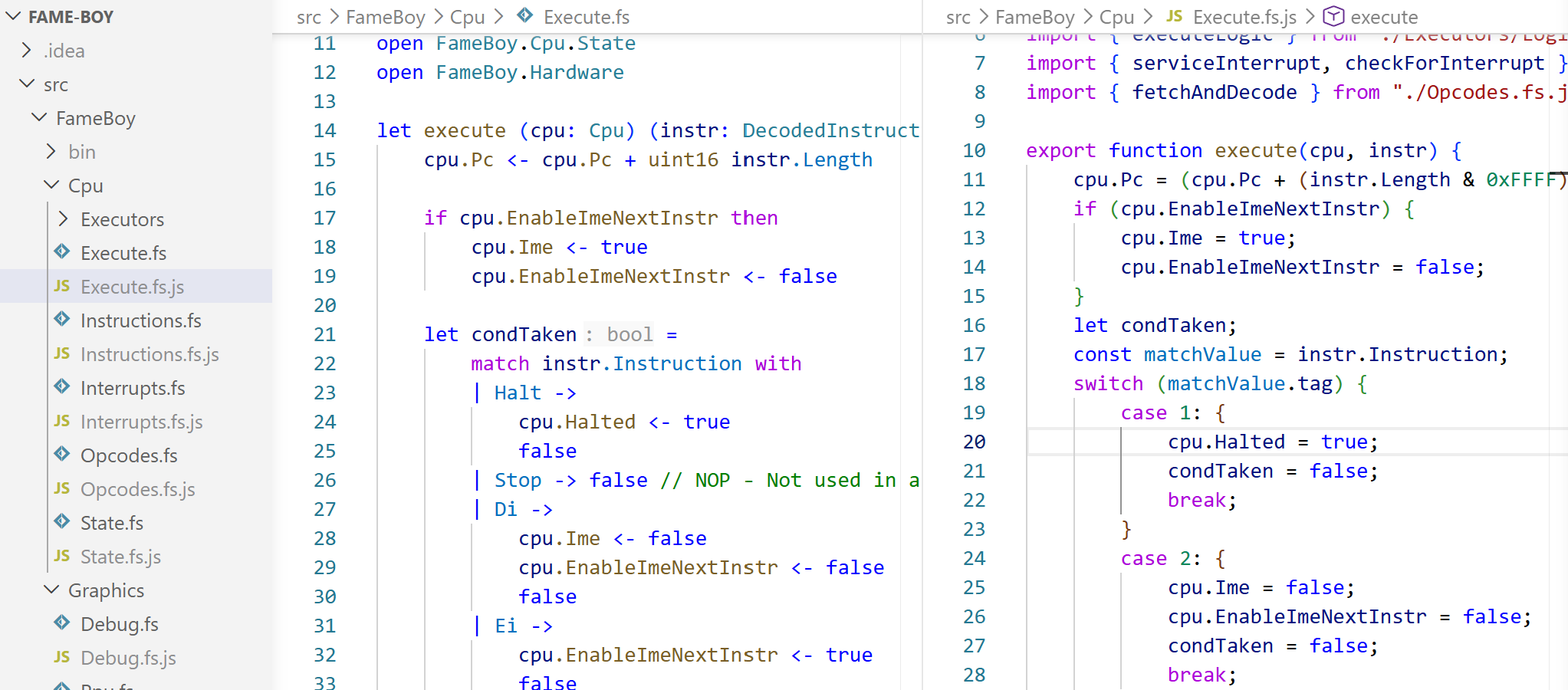Screen dimensions: 1568x690
Task: Click the F# diamond icon in Execute.fs breadcrumb
Action: click(524, 16)
